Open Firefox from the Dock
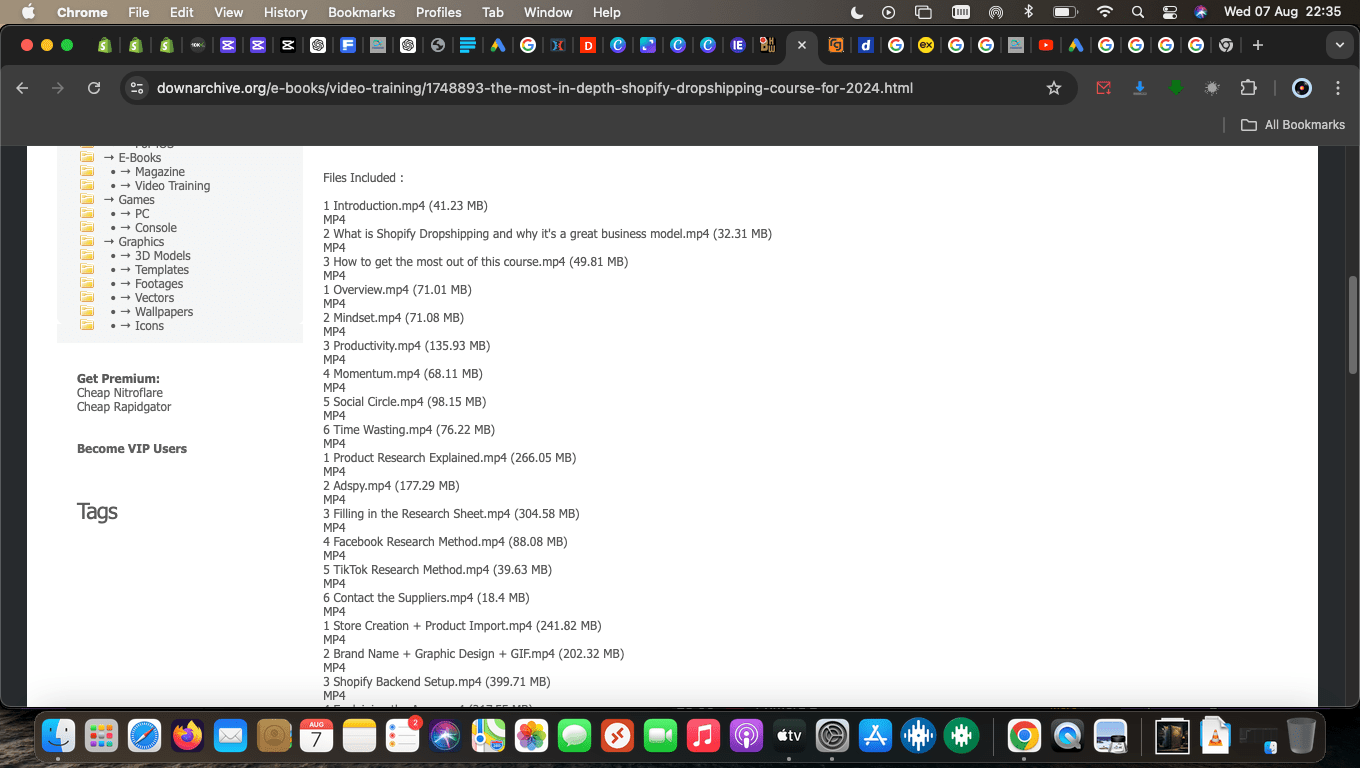 tap(187, 737)
